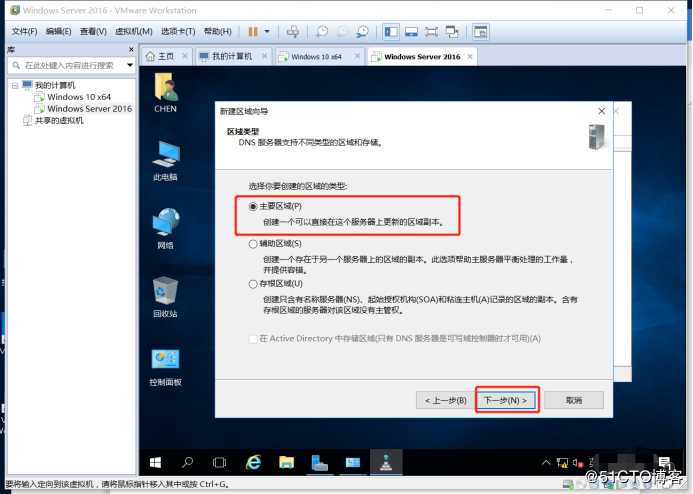This screenshot has width=693, height=494.
Task: Open the 查看(V) menu
Action: tap(93, 31)
